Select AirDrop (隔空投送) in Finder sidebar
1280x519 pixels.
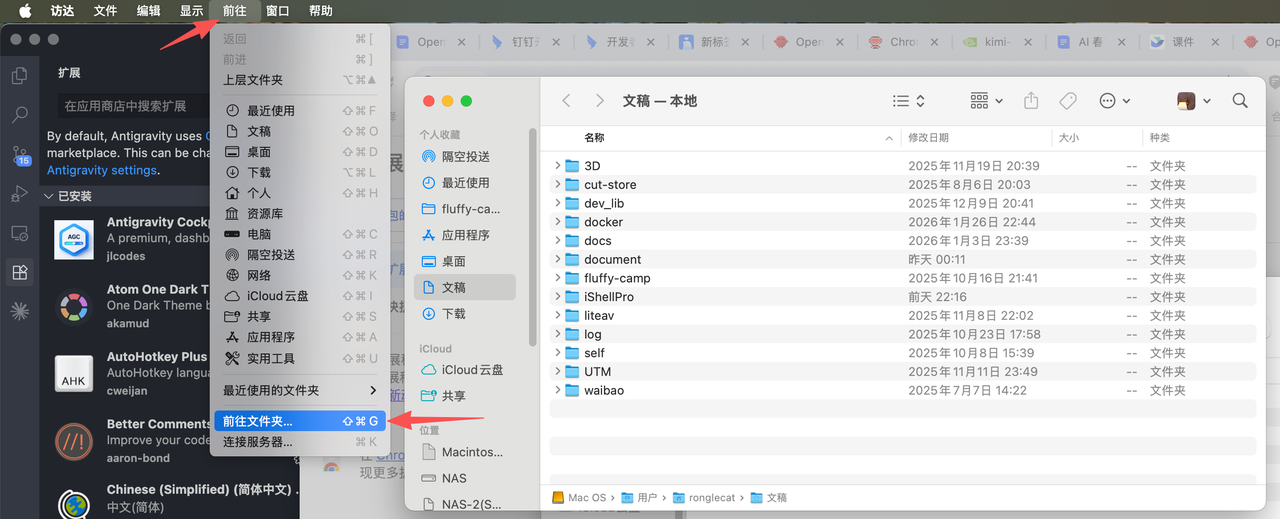point(465,157)
